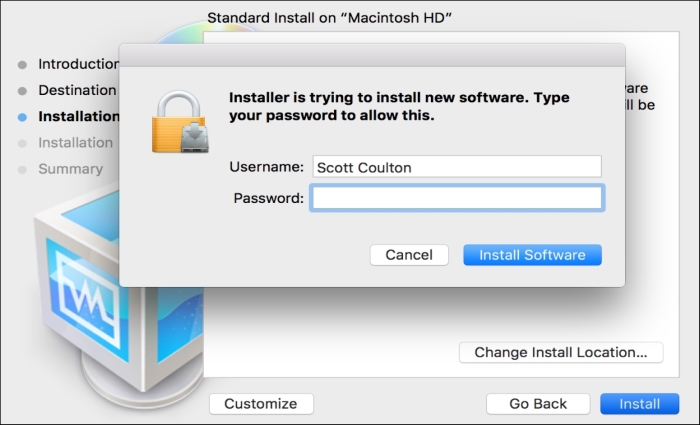
Task: Select the bold active Installation step
Action: pyautogui.click(x=78, y=116)
